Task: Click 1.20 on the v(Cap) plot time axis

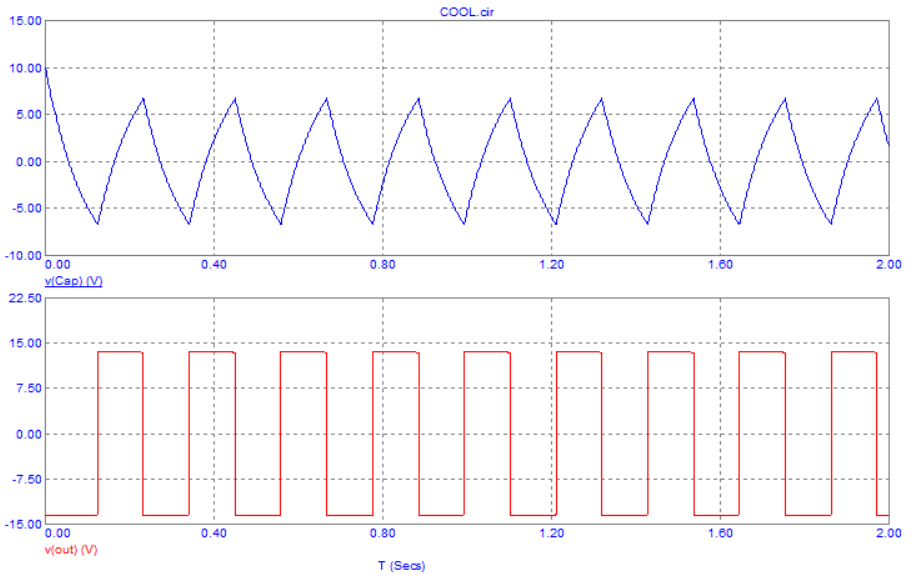Action: click(x=551, y=265)
